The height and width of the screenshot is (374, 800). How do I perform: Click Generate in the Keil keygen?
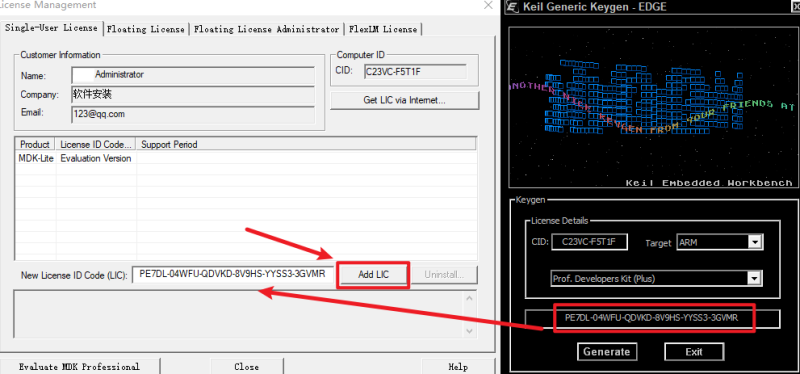(x=607, y=352)
